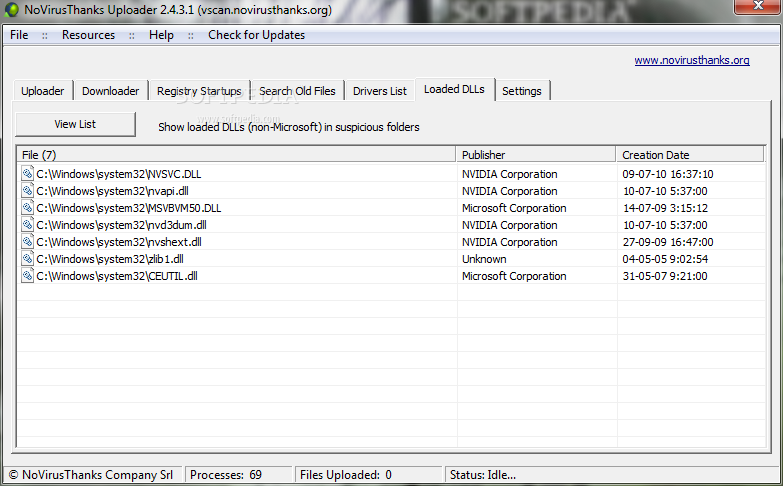Click creation date 14-07-09 3:15:12
This screenshot has height=486, width=783.
[x=665, y=208]
